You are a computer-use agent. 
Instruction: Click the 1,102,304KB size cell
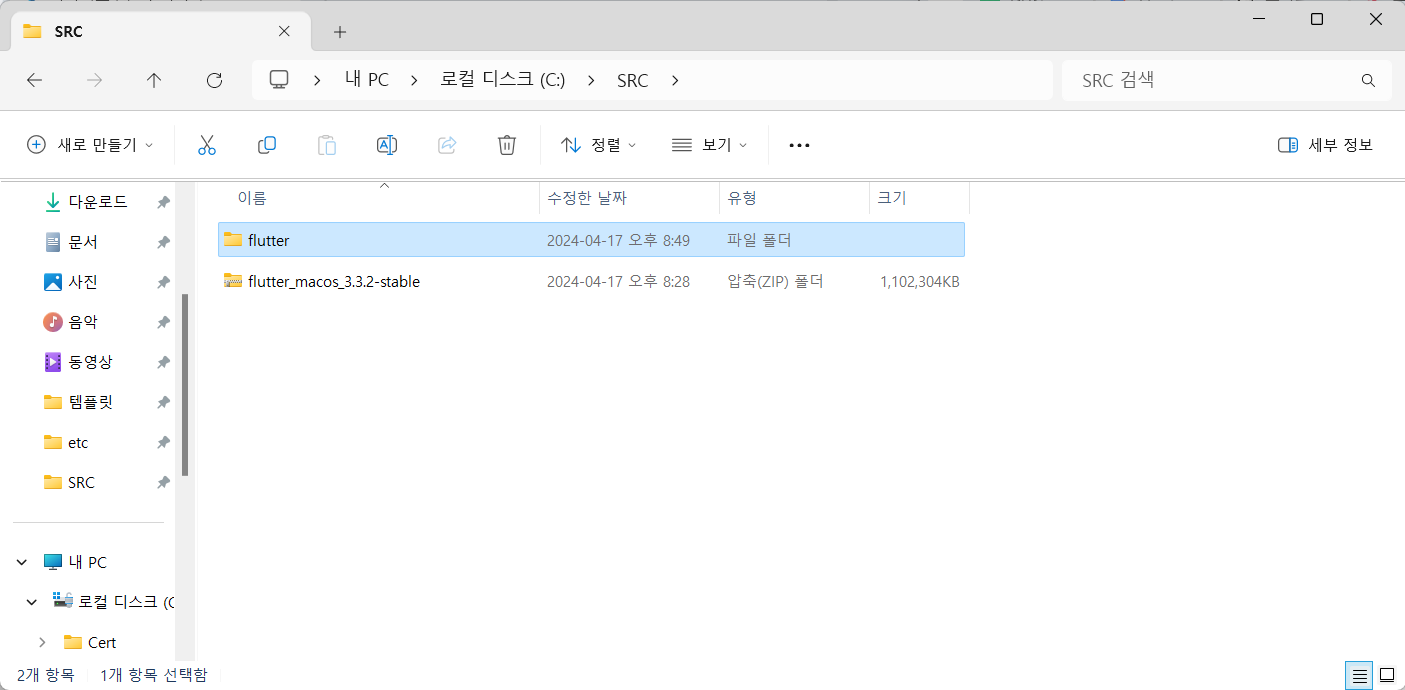click(x=920, y=282)
